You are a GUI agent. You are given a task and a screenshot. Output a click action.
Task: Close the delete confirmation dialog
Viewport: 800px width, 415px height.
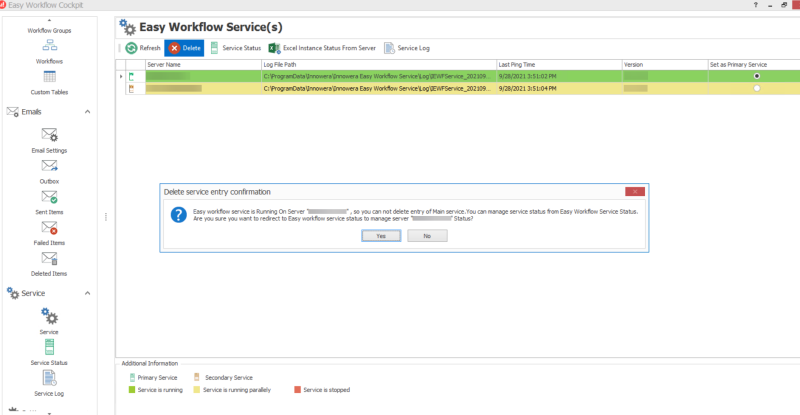pyautogui.click(x=634, y=191)
